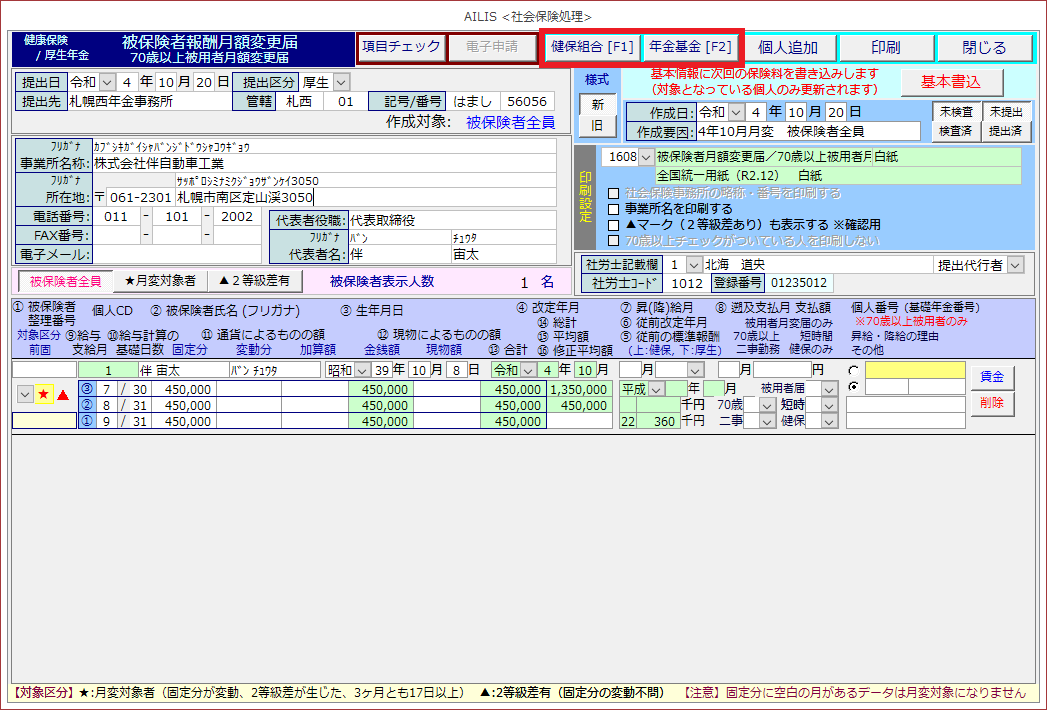Open the 提出区分 厚生 dropdown

341,81
